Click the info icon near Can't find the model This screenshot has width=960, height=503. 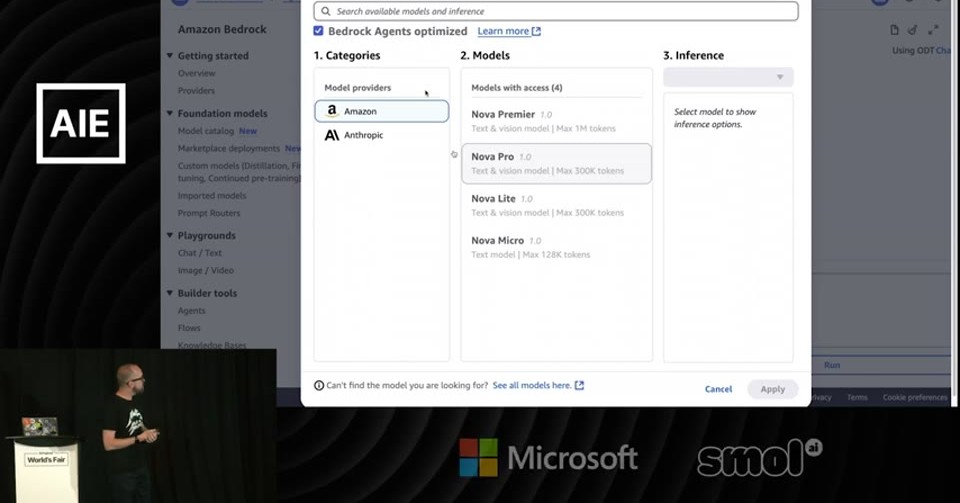319,386
